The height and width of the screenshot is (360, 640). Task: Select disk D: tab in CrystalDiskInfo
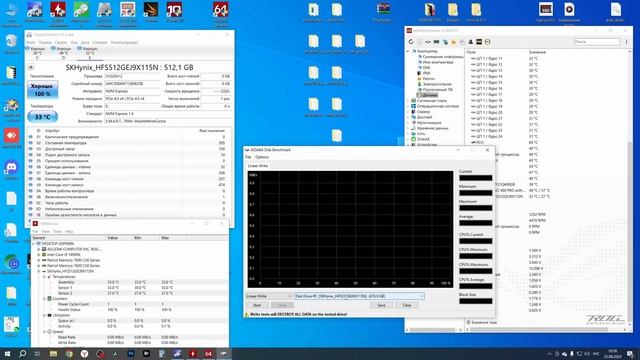pyautogui.click(x=64, y=53)
